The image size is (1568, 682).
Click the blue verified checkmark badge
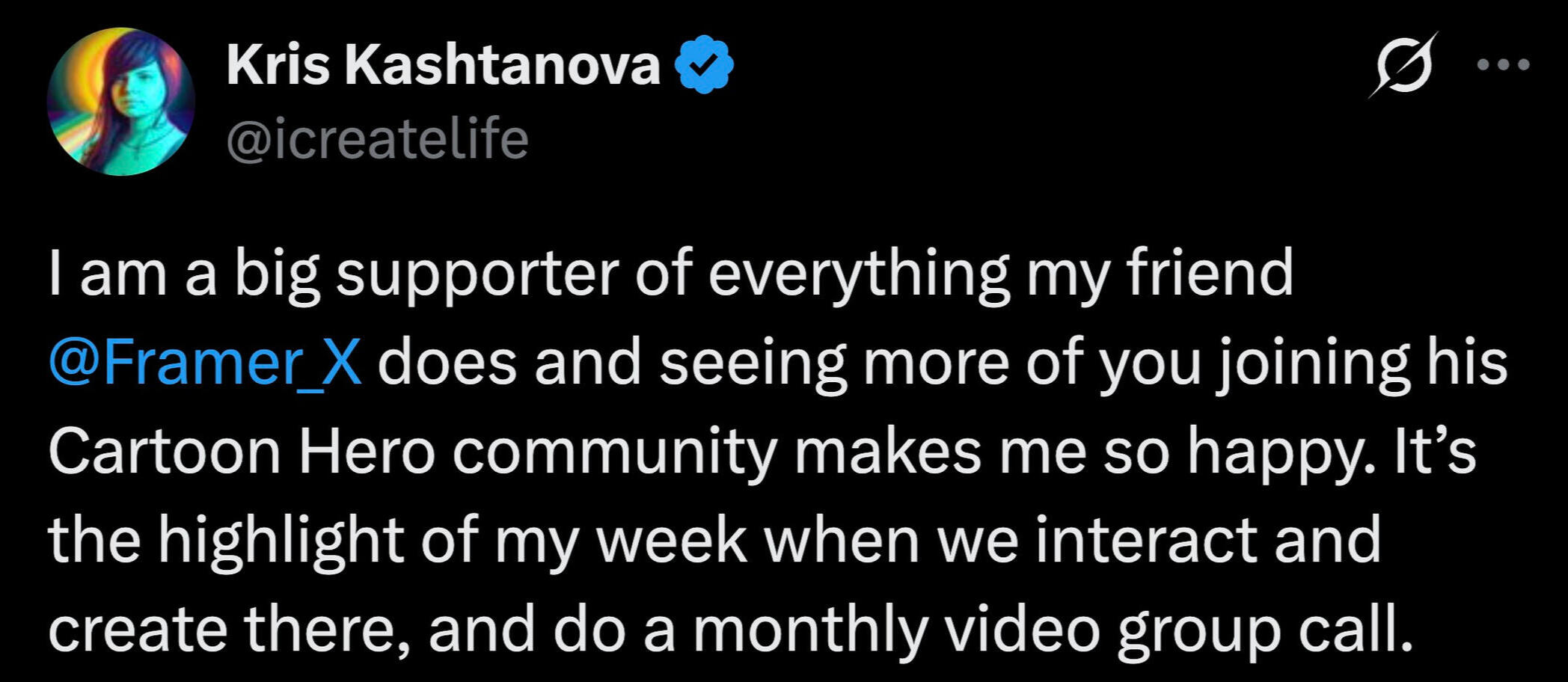click(704, 64)
